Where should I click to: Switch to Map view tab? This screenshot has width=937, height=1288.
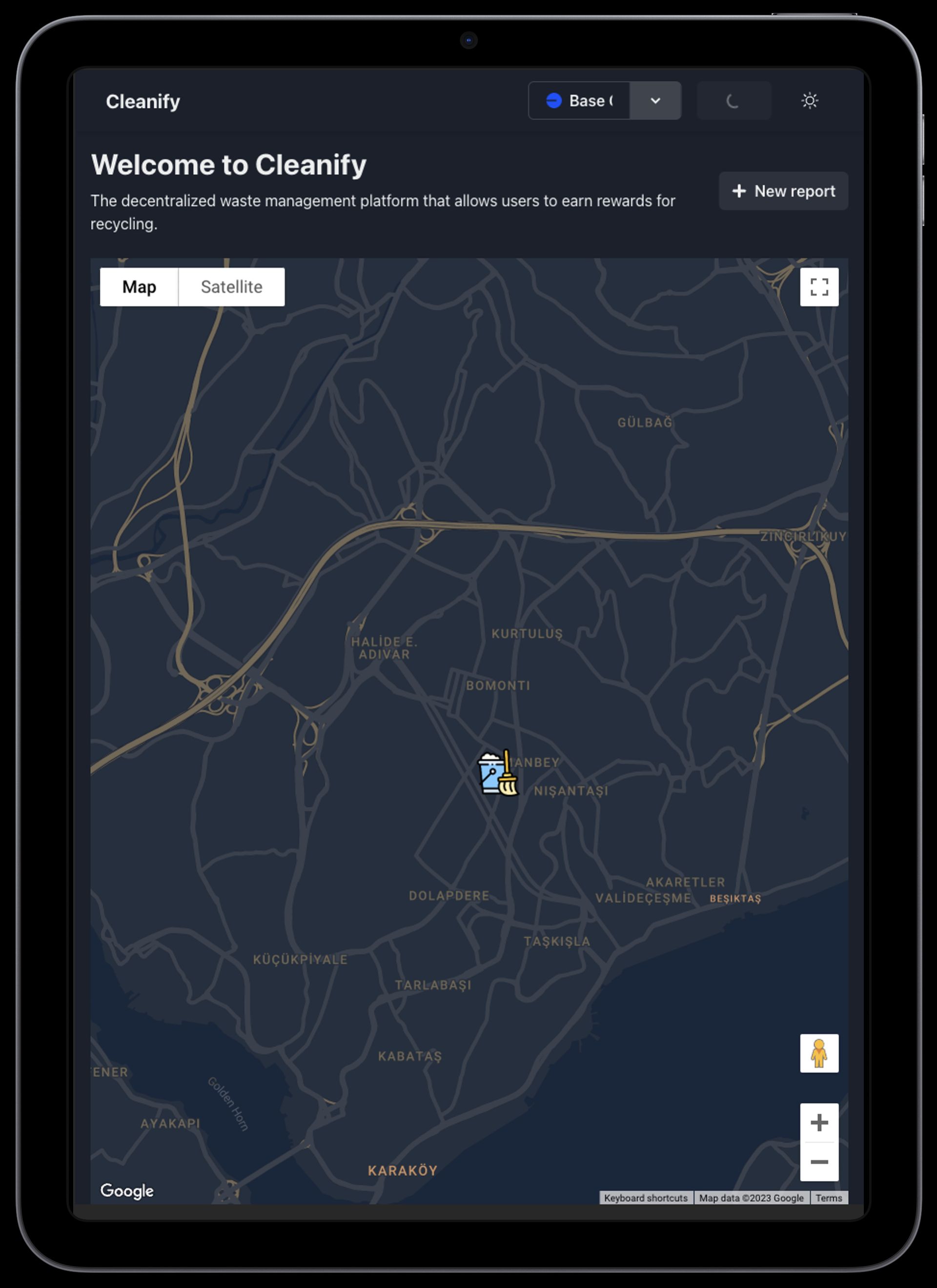[139, 287]
